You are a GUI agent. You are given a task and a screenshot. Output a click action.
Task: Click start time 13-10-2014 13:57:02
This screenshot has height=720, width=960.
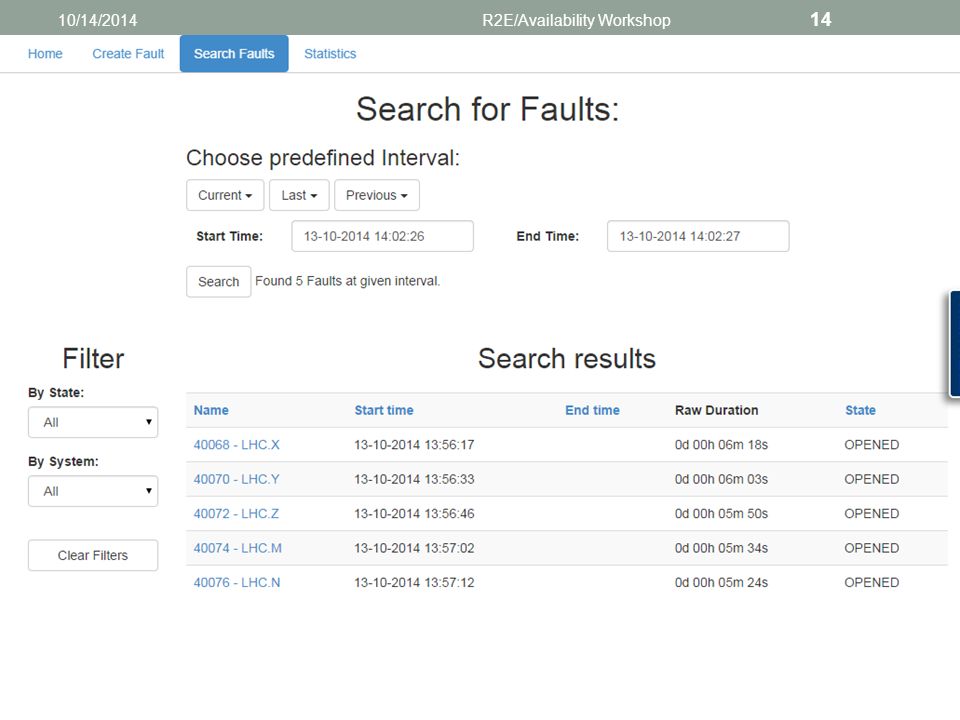[414, 548]
